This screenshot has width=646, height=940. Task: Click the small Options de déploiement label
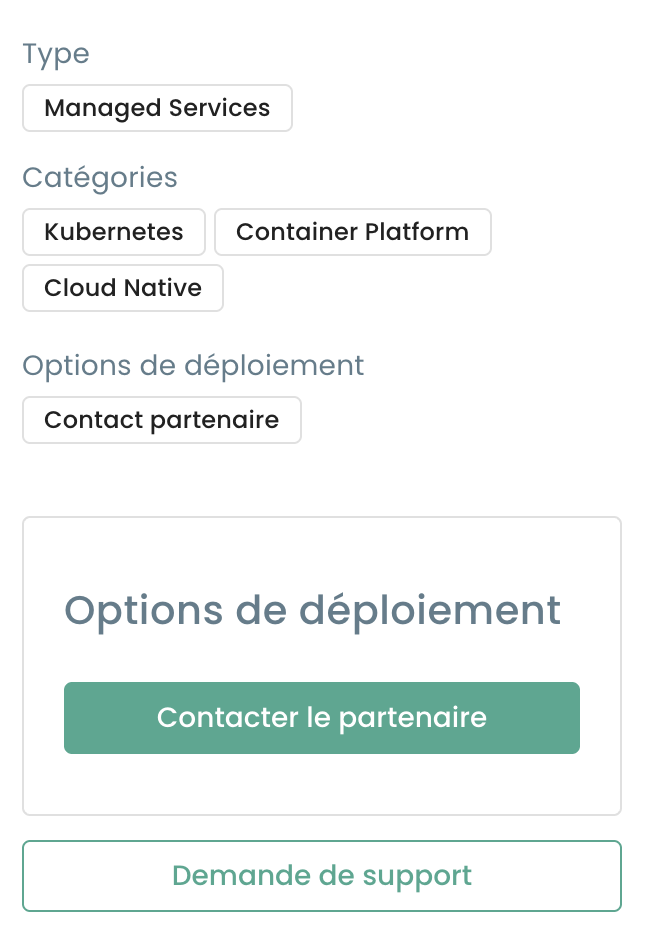tap(193, 366)
